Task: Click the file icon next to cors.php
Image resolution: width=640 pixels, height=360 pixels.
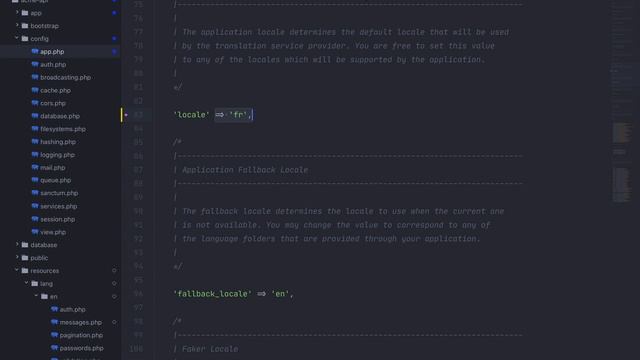Action: pyautogui.click(x=35, y=103)
